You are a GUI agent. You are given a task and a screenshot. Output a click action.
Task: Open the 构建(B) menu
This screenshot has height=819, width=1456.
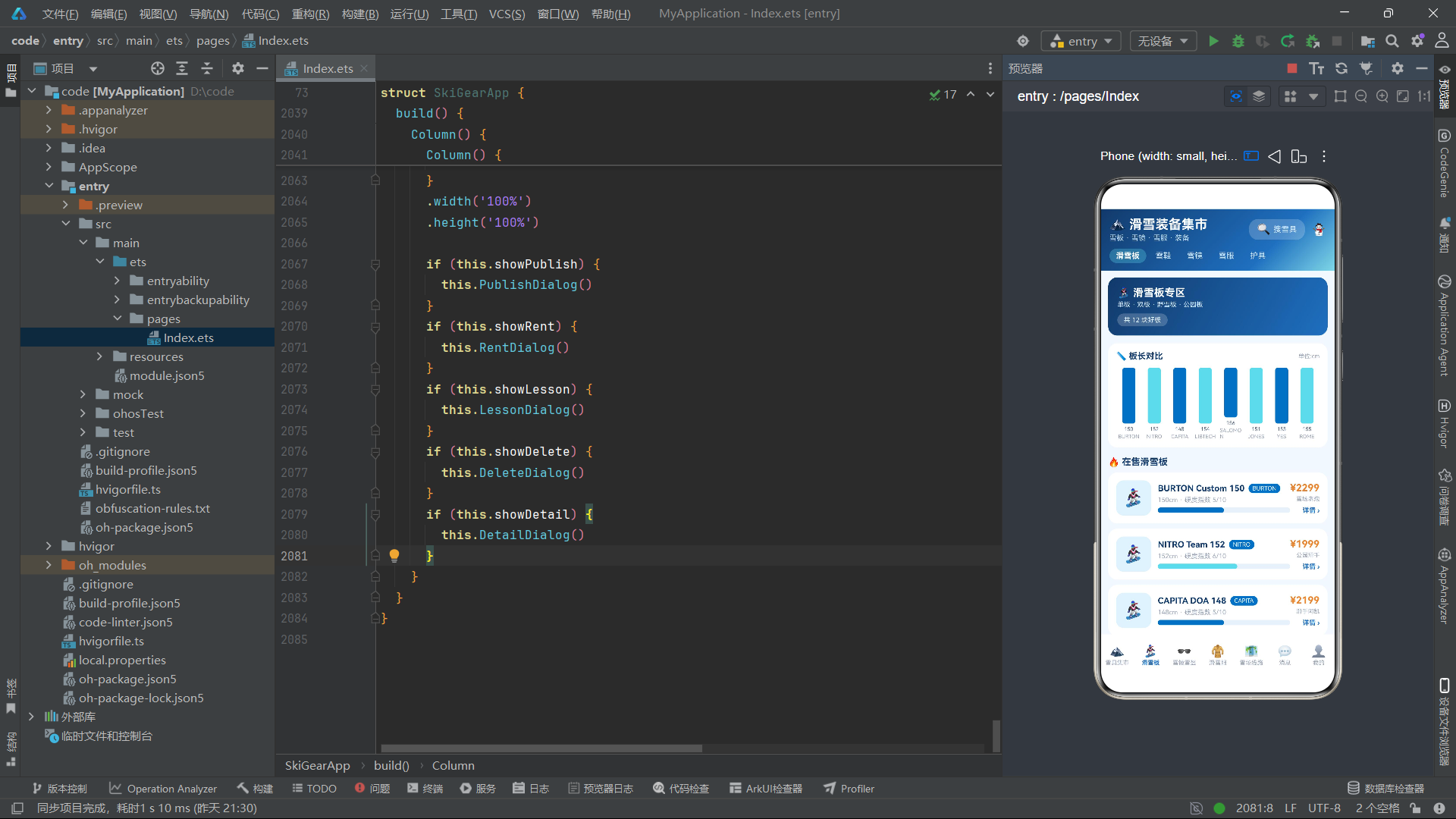[360, 14]
